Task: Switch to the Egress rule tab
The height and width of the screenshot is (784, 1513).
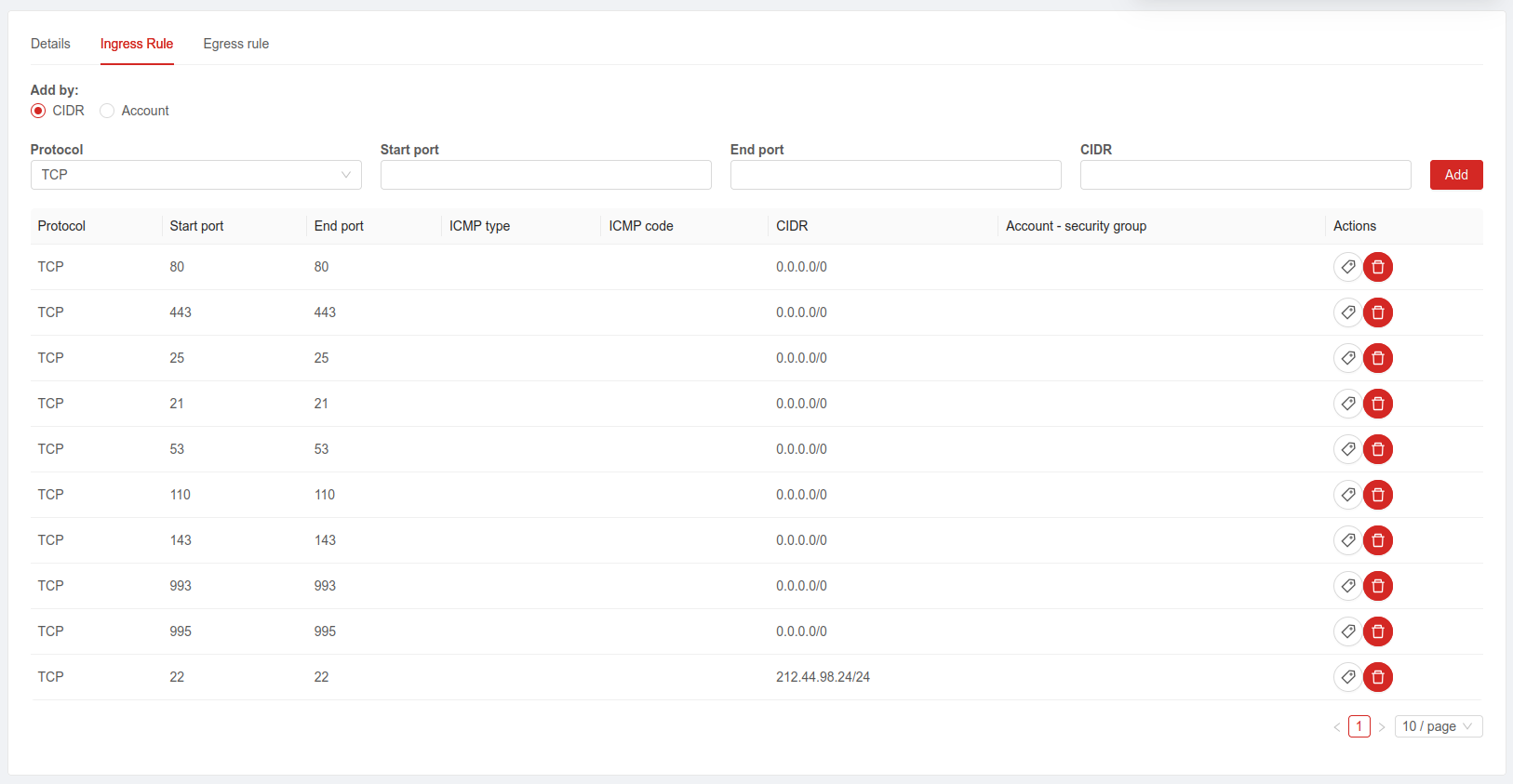Action: [235, 44]
